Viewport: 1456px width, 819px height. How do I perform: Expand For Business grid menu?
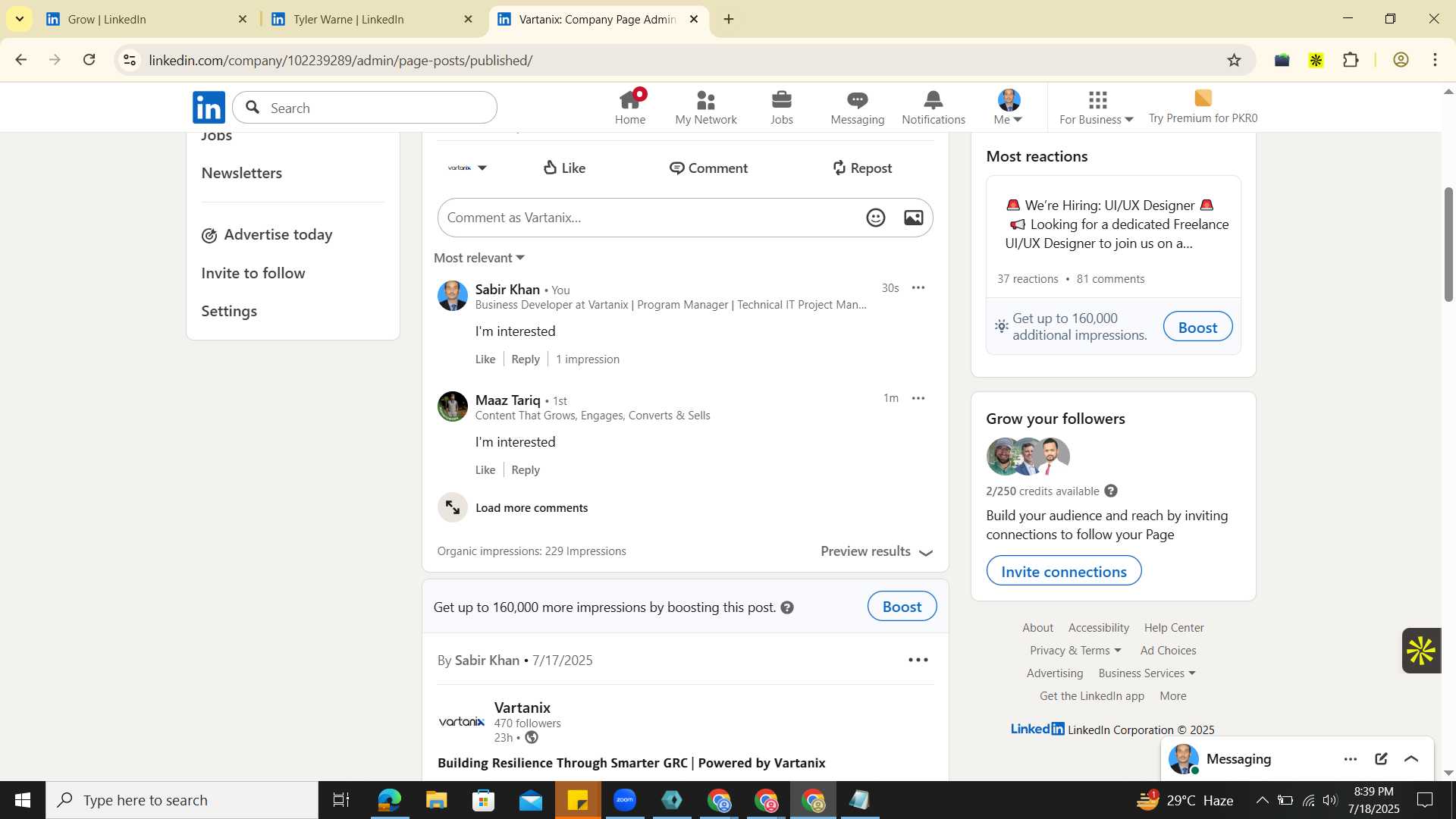(1096, 107)
